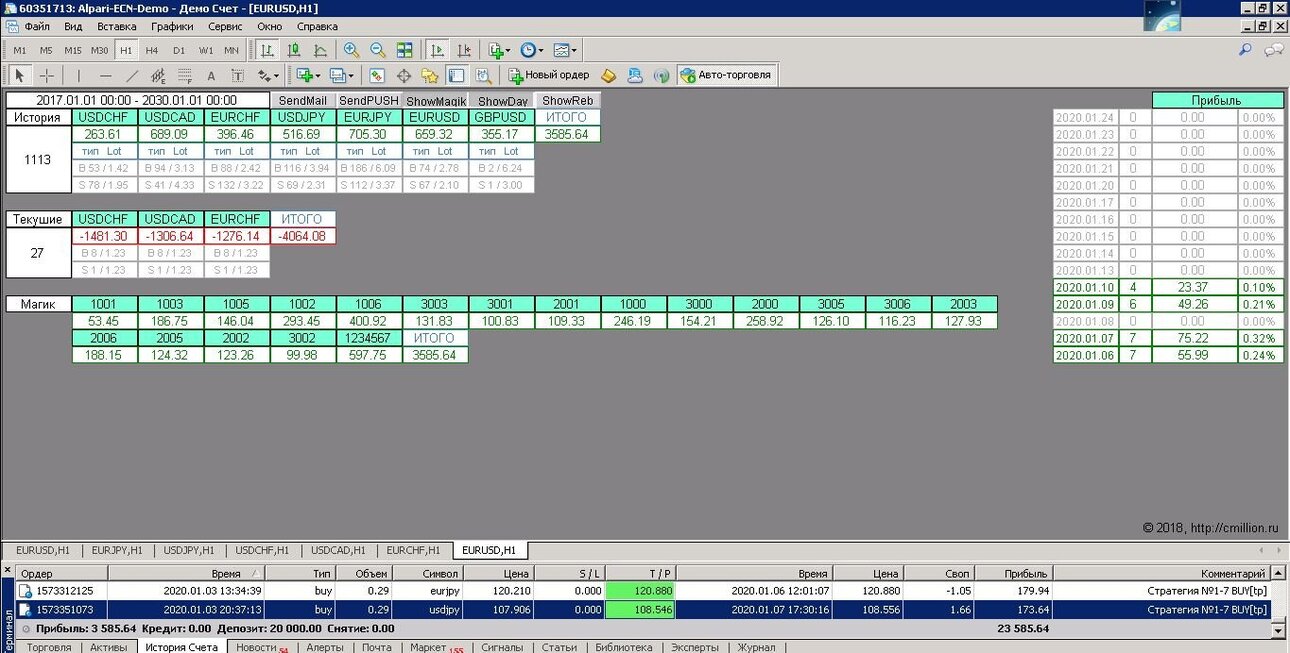This screenshot has width=1290, height=653.
Task: Toggle the Terminal window icon
Action: [x=456, y=75]
